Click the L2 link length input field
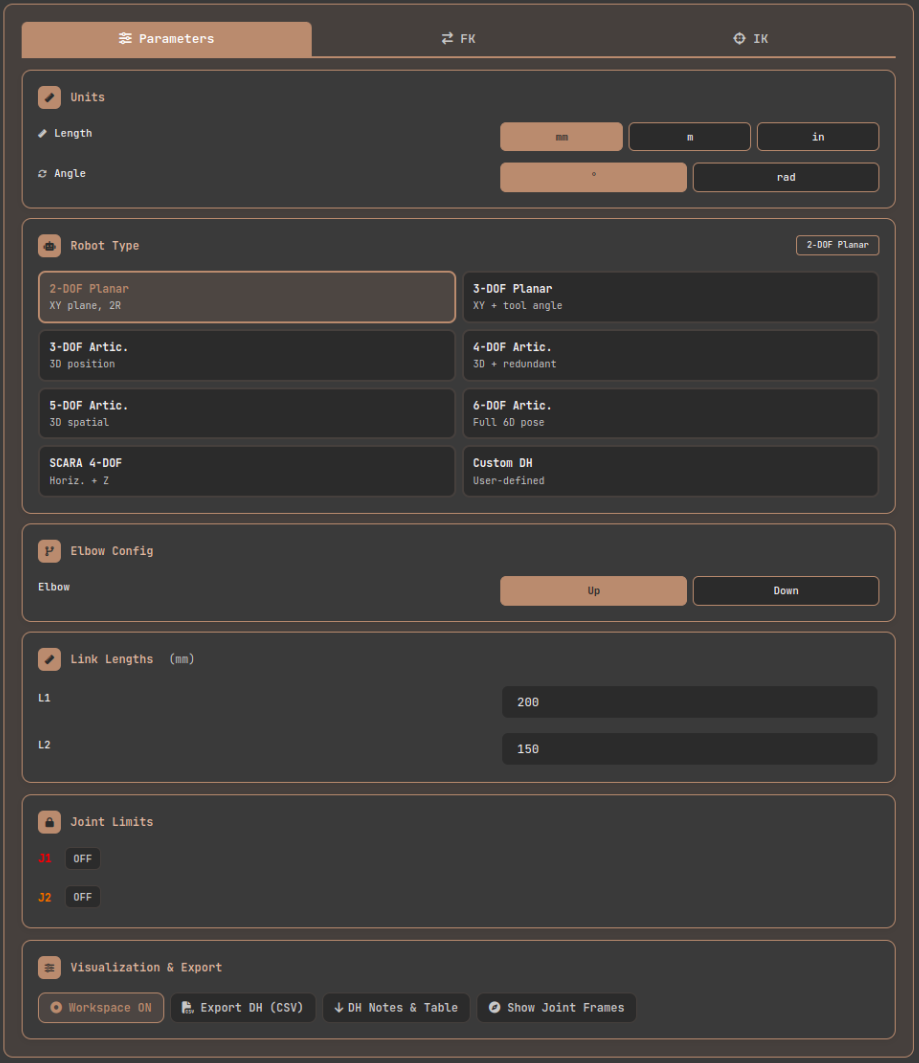This screenshot has width=919, height=1063. pos(689,748)
